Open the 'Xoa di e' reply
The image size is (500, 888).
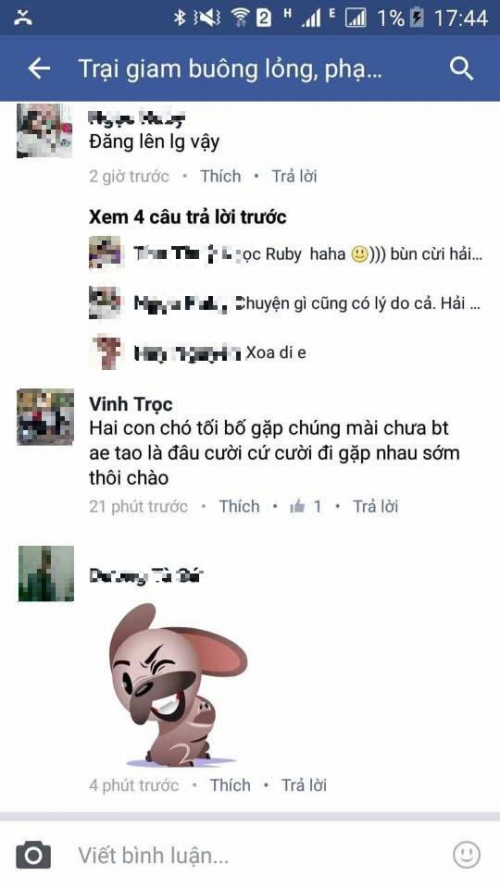pos(220,353)
